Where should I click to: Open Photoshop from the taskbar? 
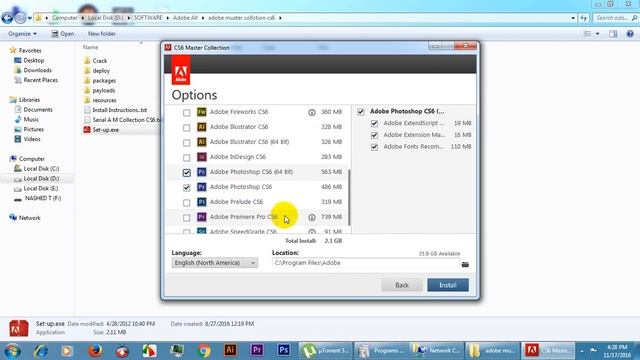[x=284, y=350]
